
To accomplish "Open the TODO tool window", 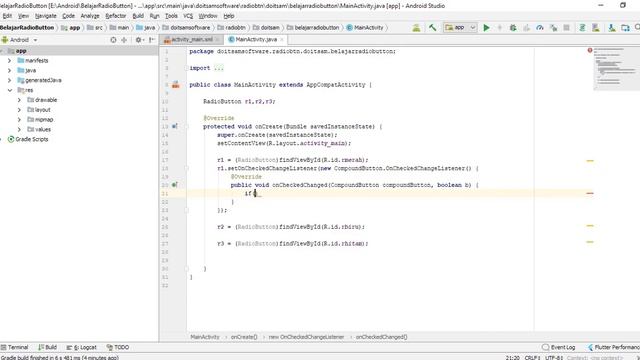I will (118, 347).
